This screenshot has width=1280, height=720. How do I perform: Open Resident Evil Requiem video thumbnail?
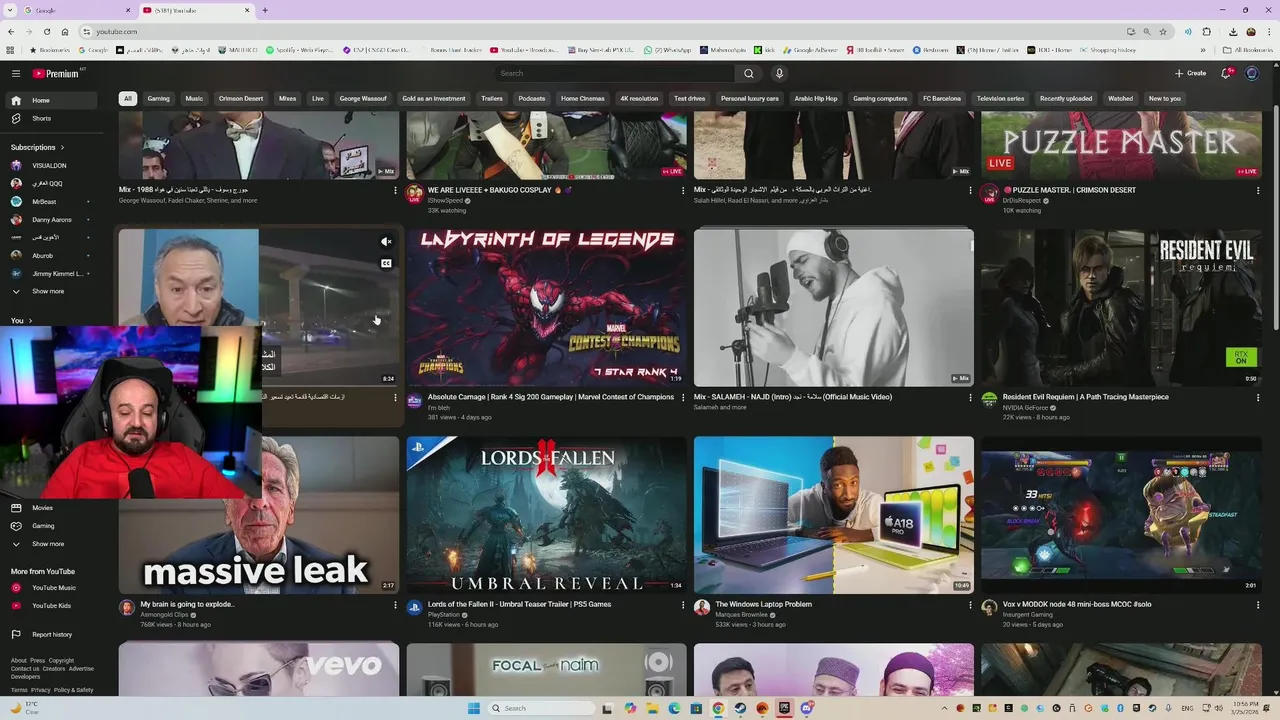click(1121, 307)
